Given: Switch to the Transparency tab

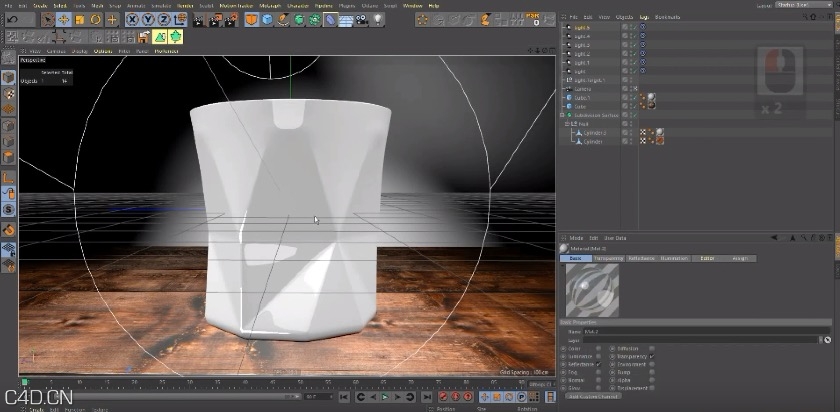Looking at the screenshot, I should point(609,258).
